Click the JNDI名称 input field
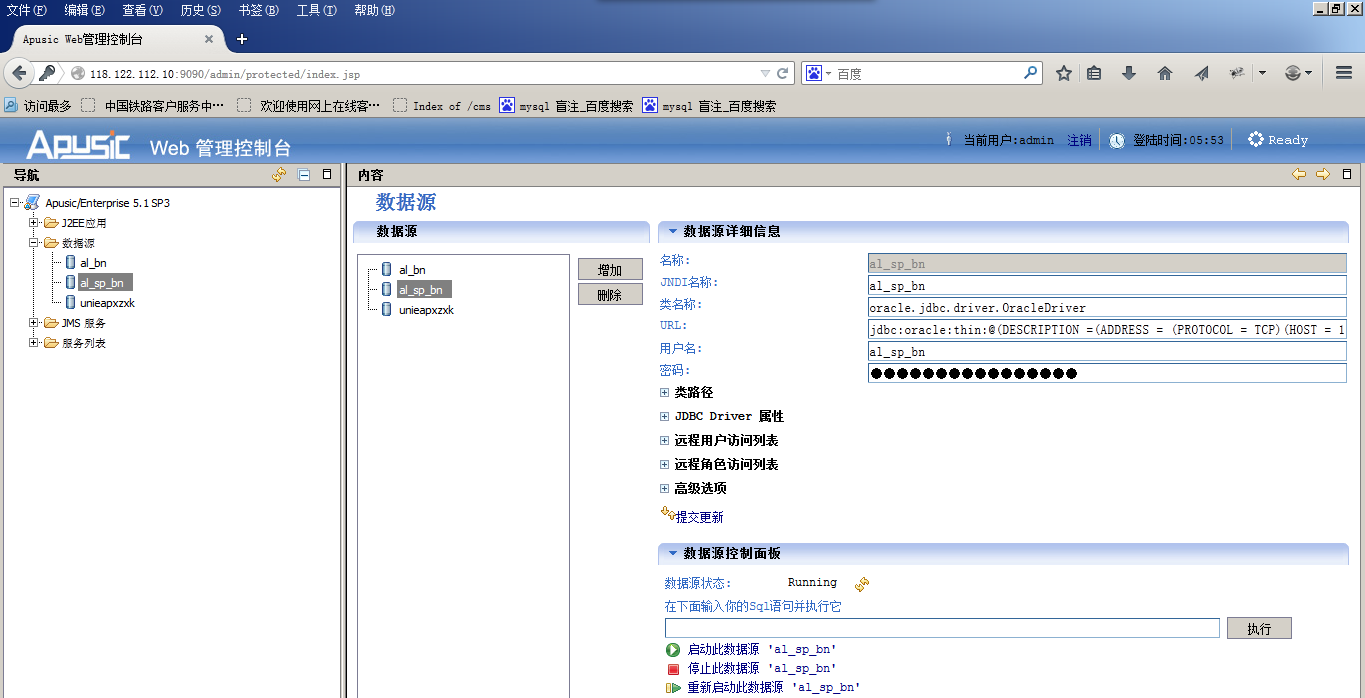 tap(1107, 286)
